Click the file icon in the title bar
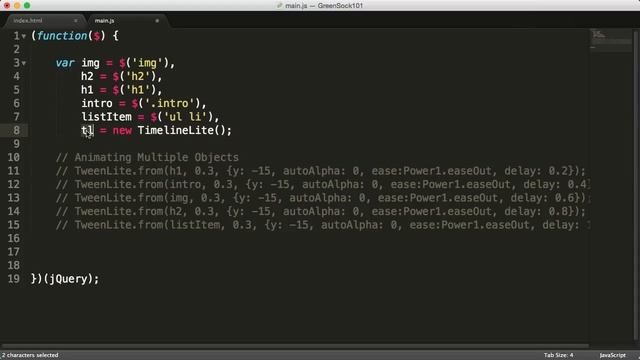The height and width of the screenshot is (360, 640). (x=280, y=5)
